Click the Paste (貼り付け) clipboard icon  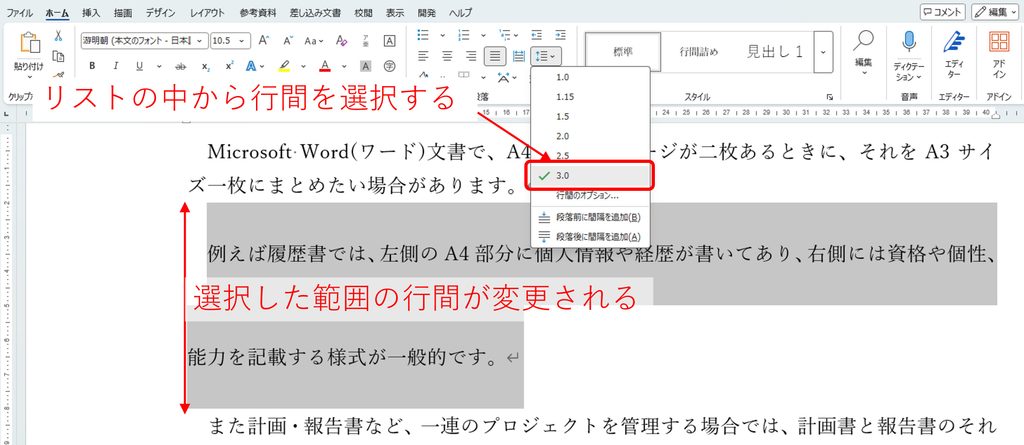click(30, 42)
